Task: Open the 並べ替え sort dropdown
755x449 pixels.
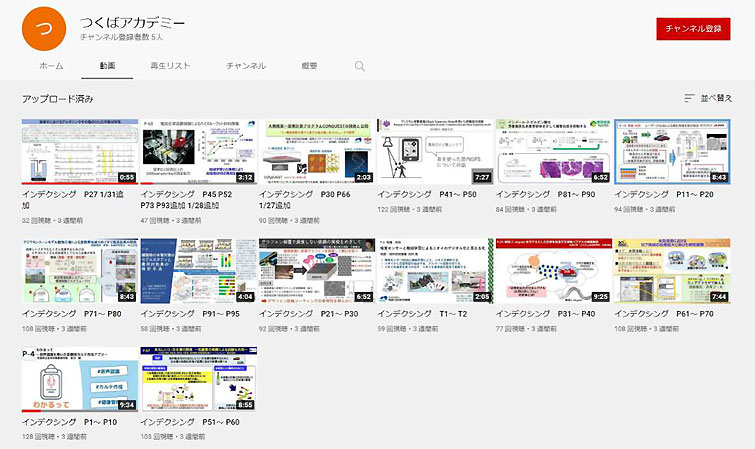Action: point(708,98)
